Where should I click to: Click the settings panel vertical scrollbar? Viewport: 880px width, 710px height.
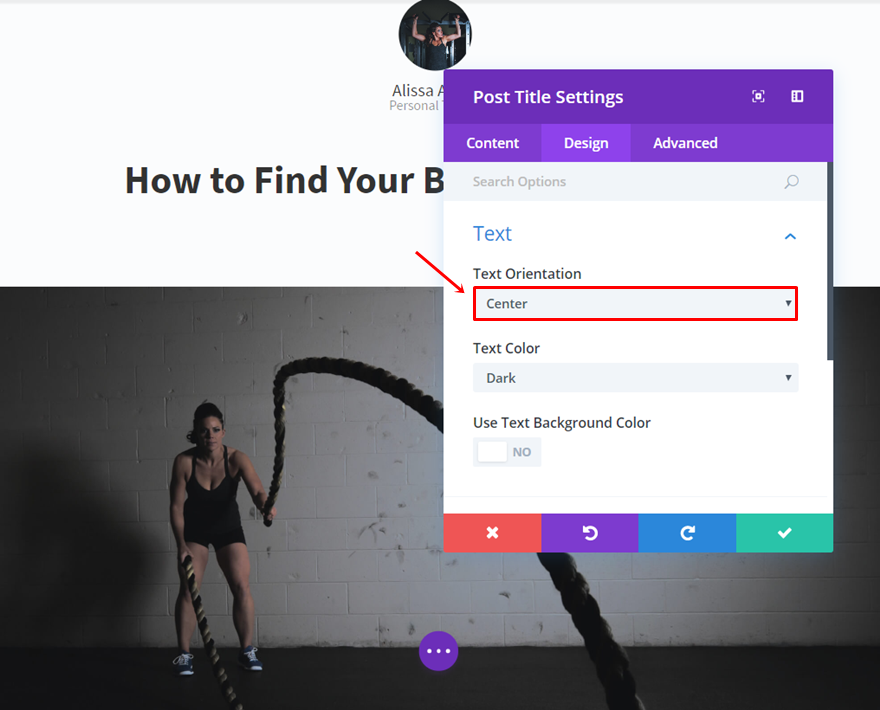[x=829, y=261]
